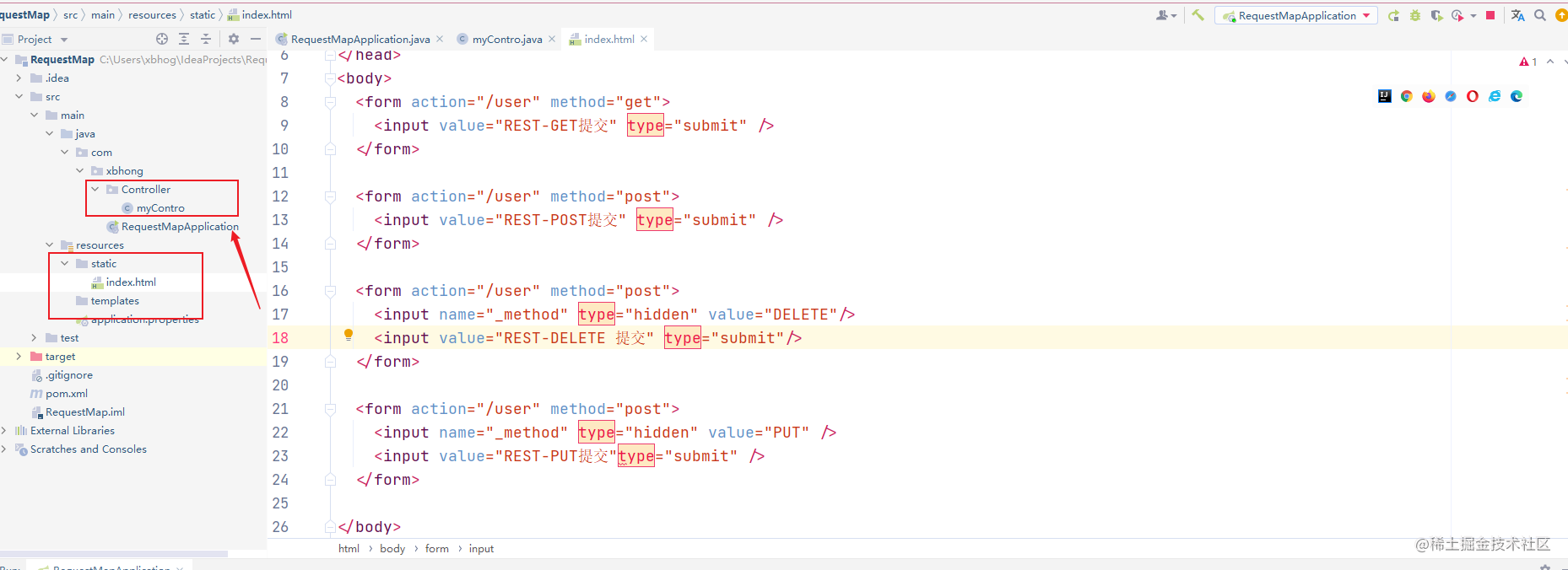This screenshot has height=570, width=1568.
Task: Click line number 18 in gutter
Action: tap(280, 338)
